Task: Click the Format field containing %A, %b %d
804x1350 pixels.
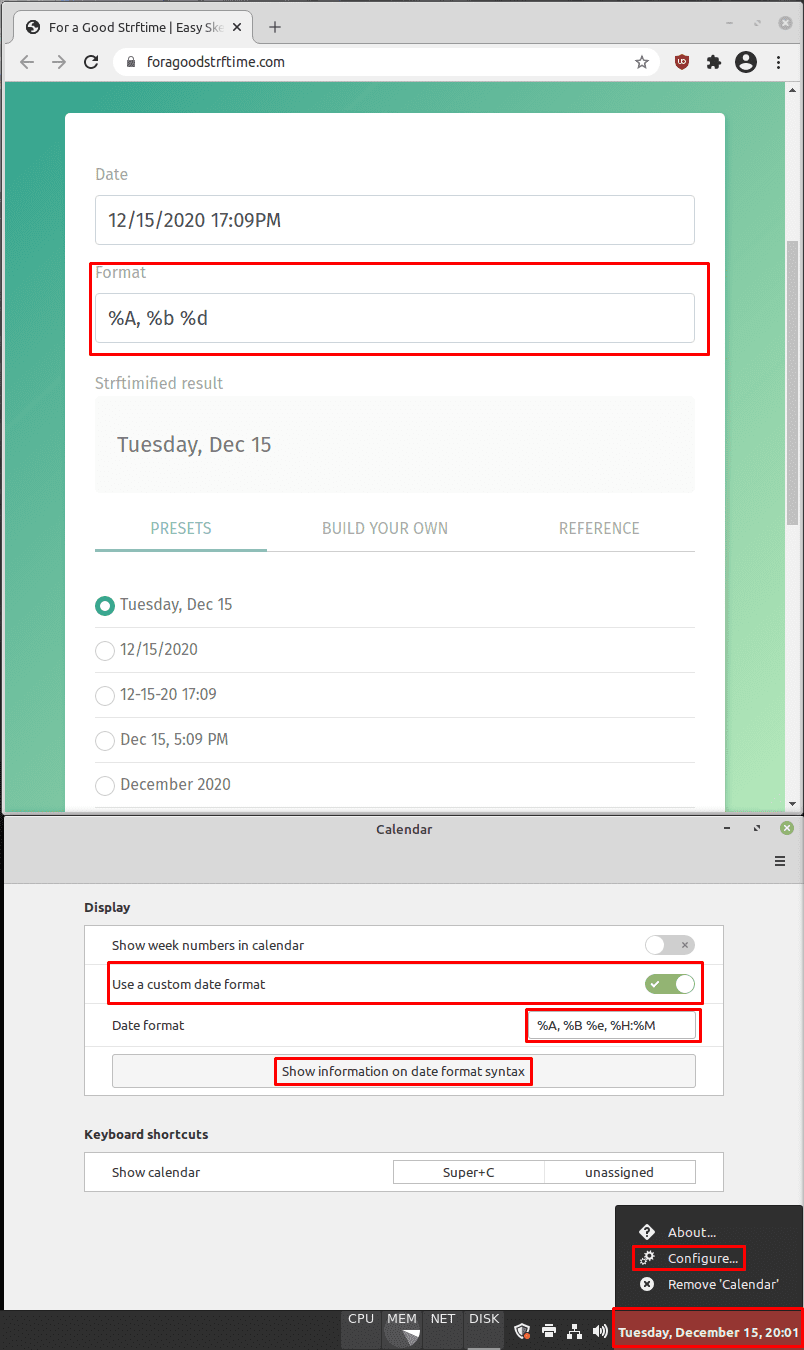Action: pyautogui.click(x=395, y=318)
